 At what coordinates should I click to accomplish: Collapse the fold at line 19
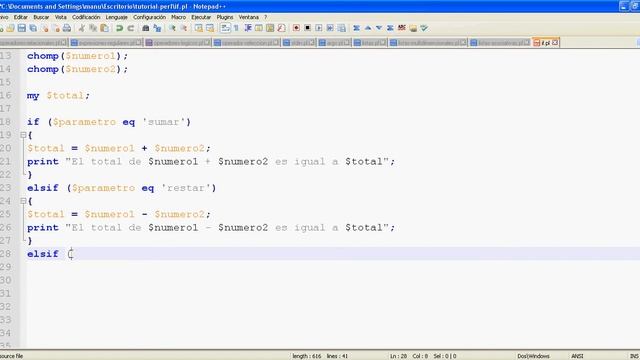click(x=23, y=135)
